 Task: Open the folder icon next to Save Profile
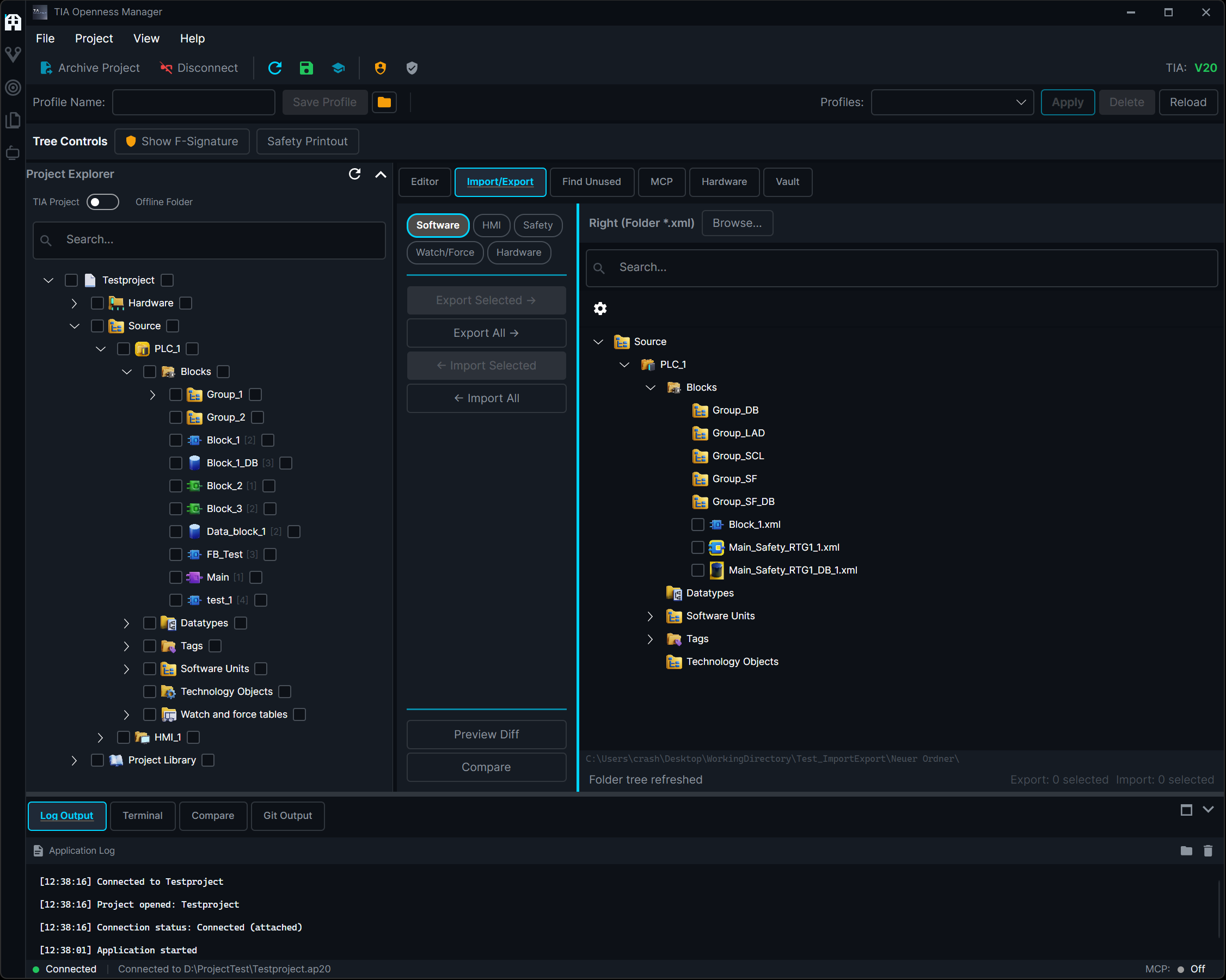pos(384,102)
